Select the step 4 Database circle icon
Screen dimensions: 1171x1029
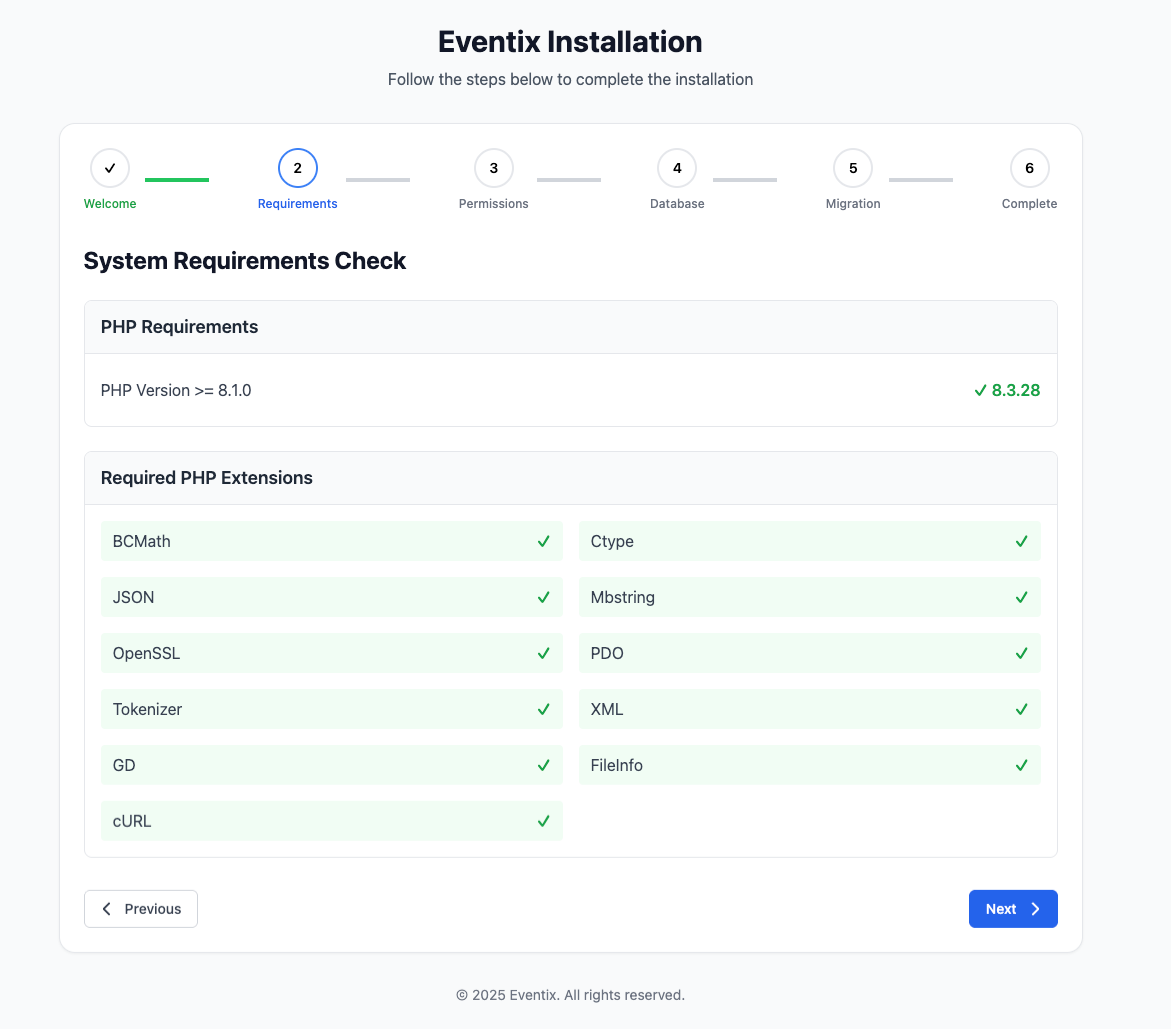pos(677,168)
